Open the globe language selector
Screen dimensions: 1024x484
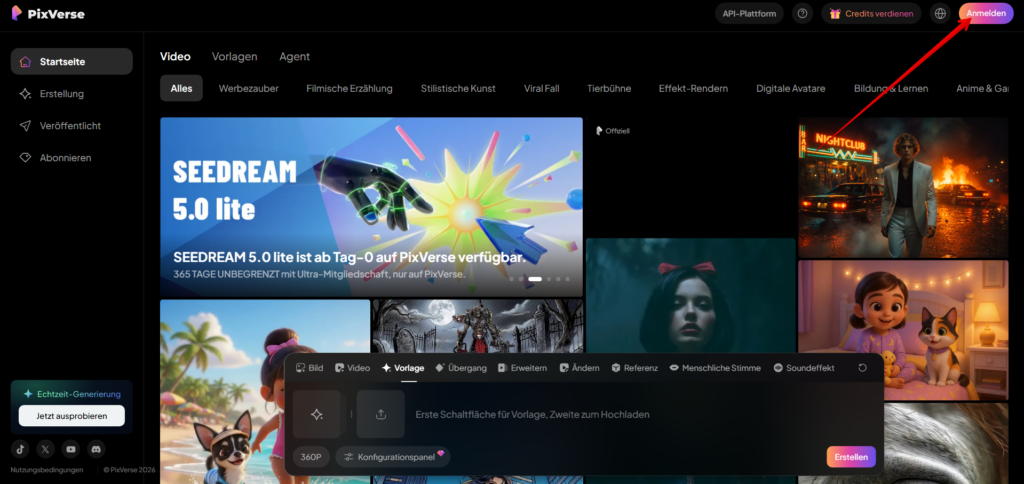(940, 13)
